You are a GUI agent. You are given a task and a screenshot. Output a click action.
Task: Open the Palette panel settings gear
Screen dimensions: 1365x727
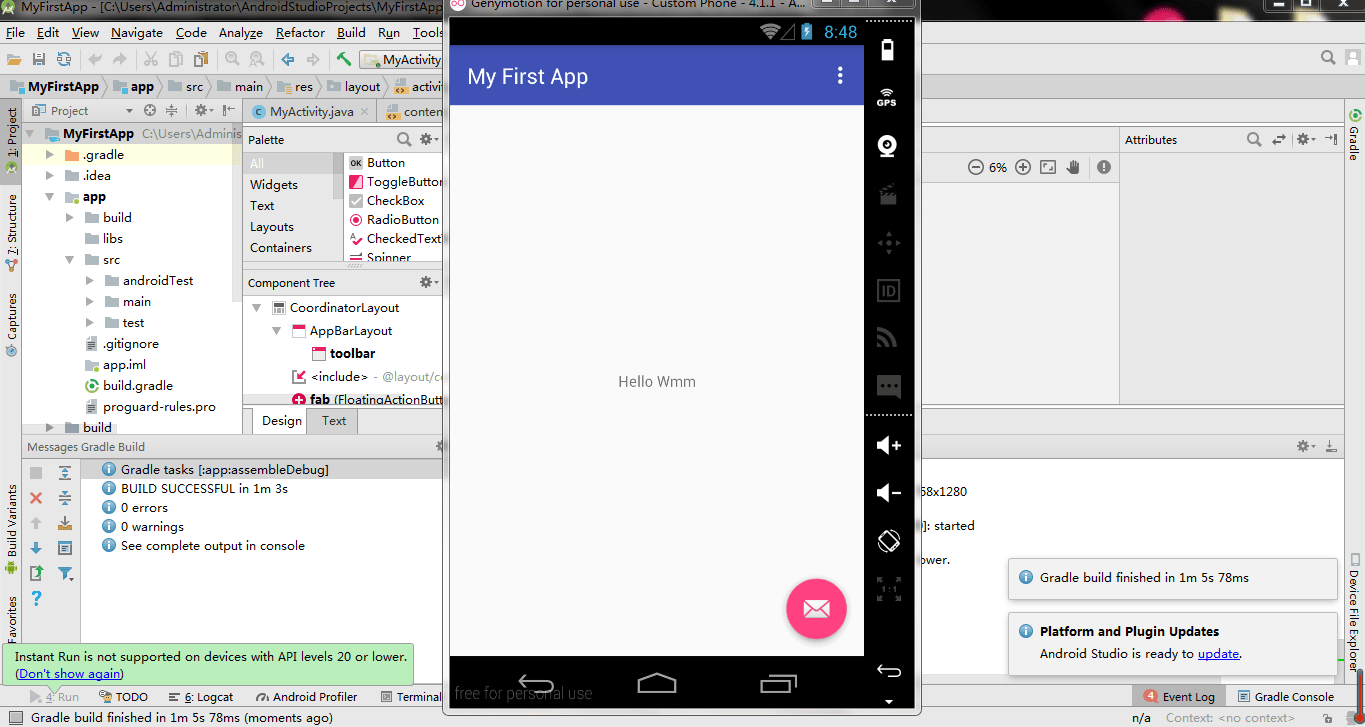coord(428,139)
